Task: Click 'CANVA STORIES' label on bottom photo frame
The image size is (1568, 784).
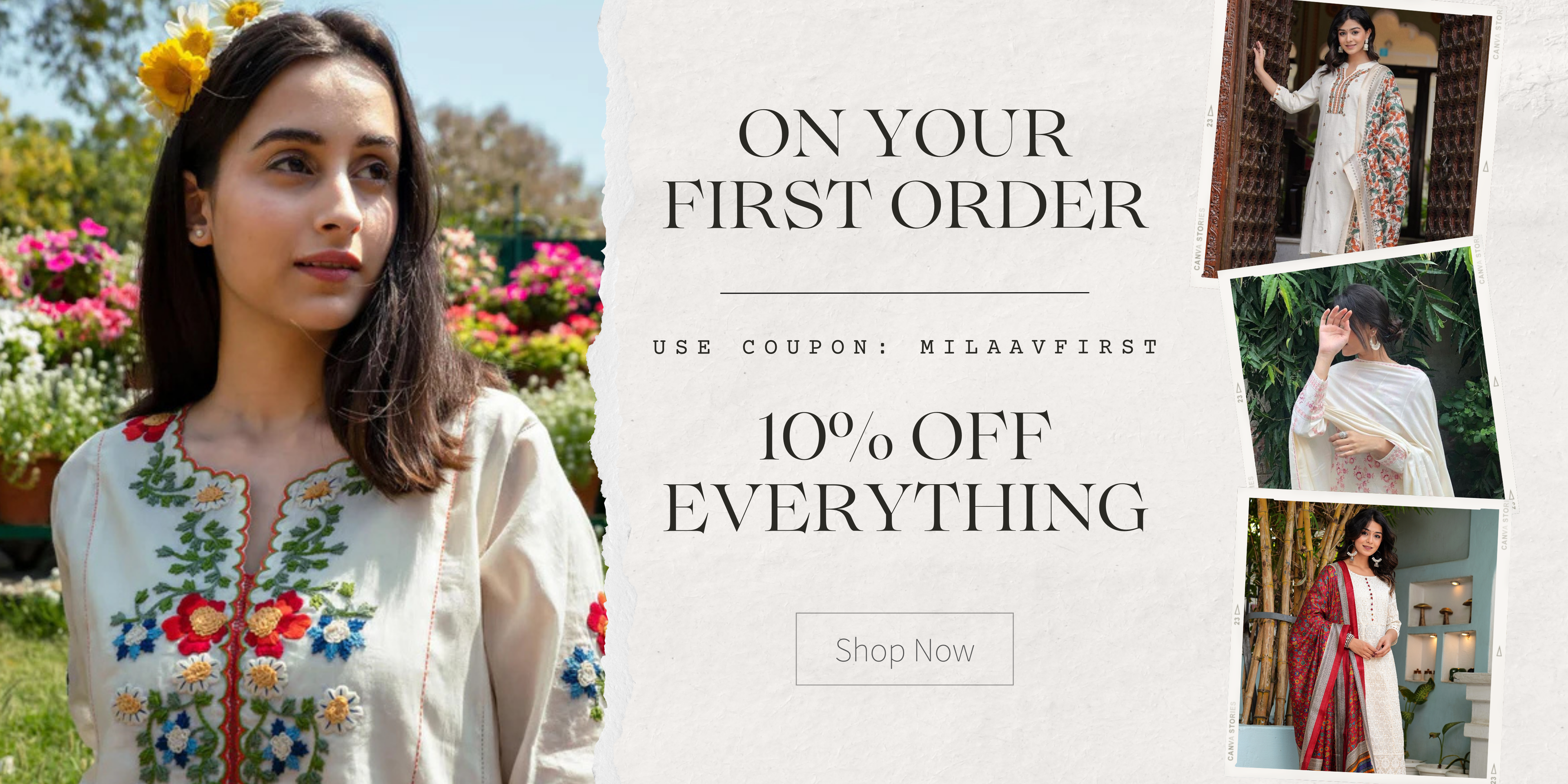Action: click(x=1232, y=731)
